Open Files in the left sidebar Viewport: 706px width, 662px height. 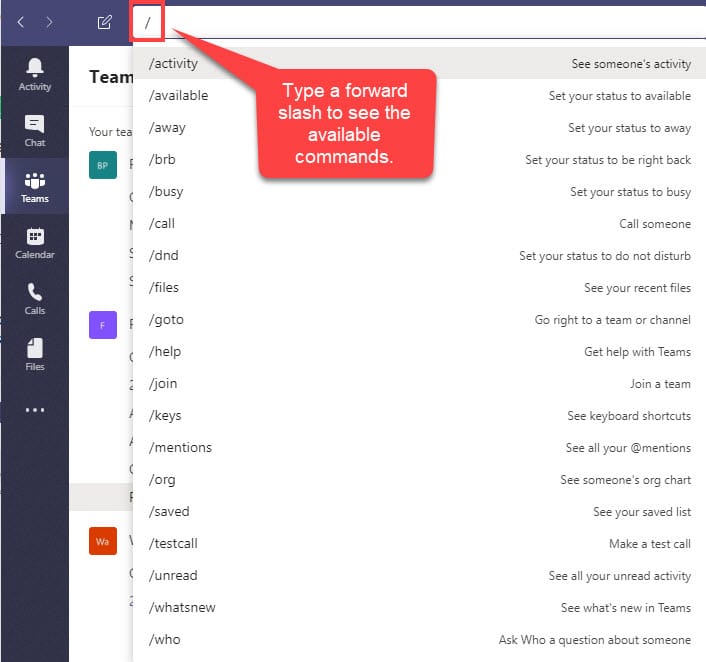point(35,354)
